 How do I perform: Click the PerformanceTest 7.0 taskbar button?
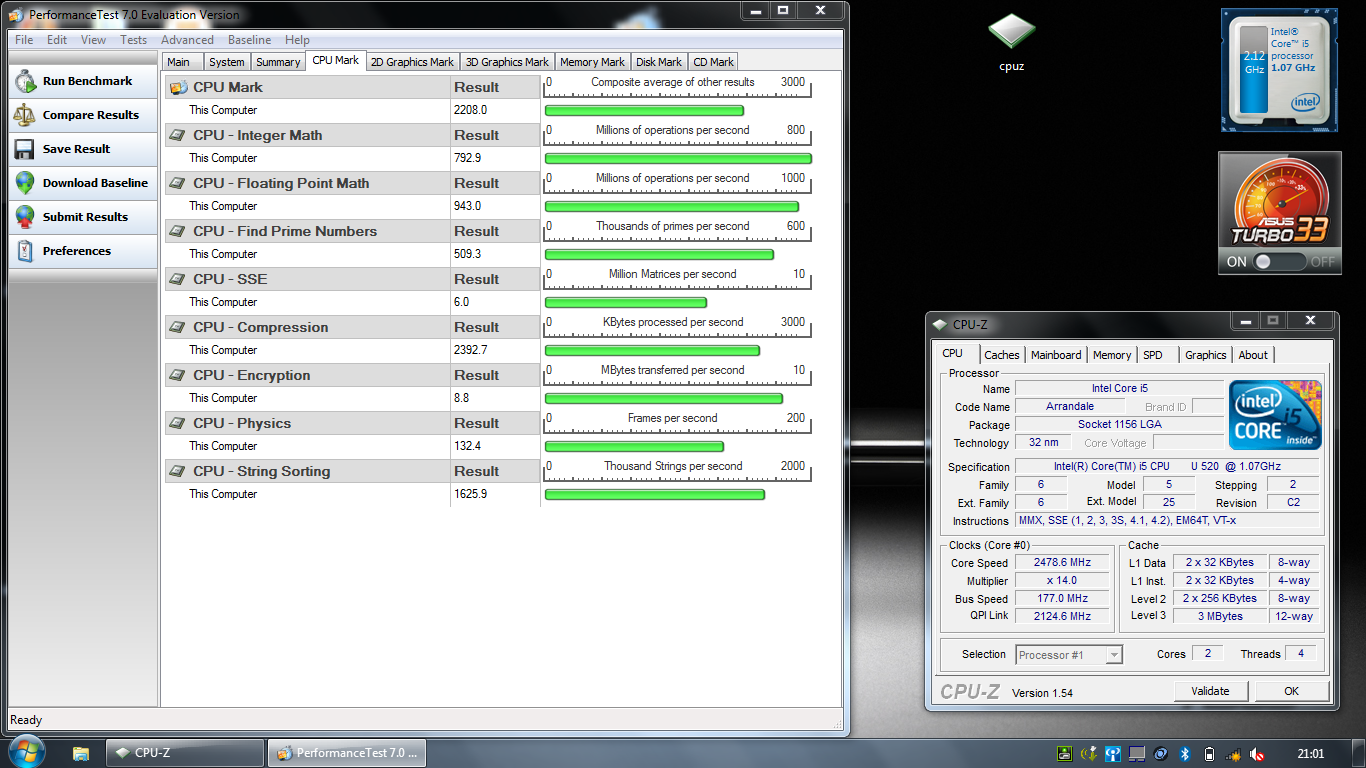(349, 753)
